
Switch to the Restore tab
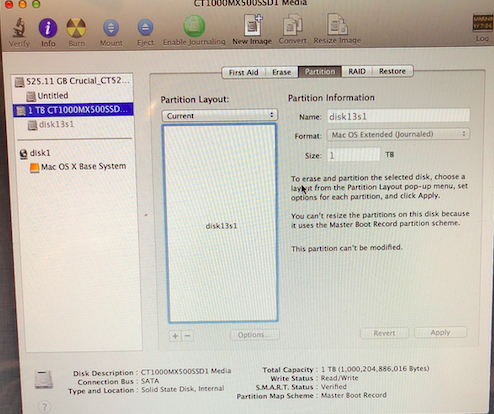tap(392, 71)
